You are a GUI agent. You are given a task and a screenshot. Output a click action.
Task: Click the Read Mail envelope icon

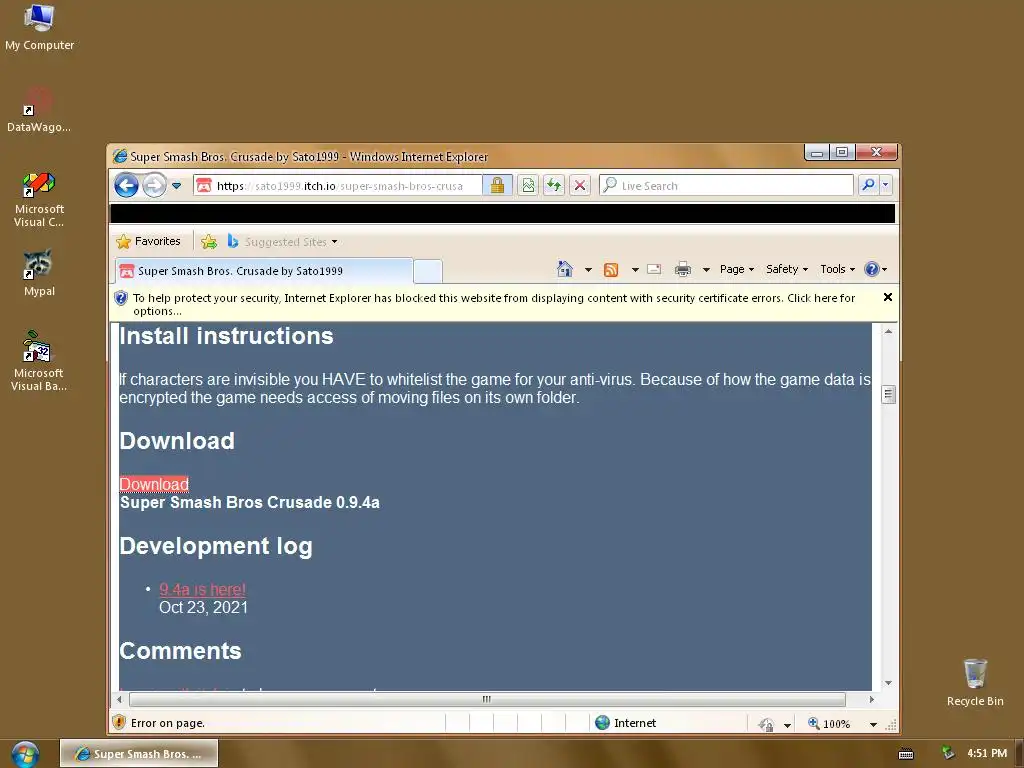(654, 269)
